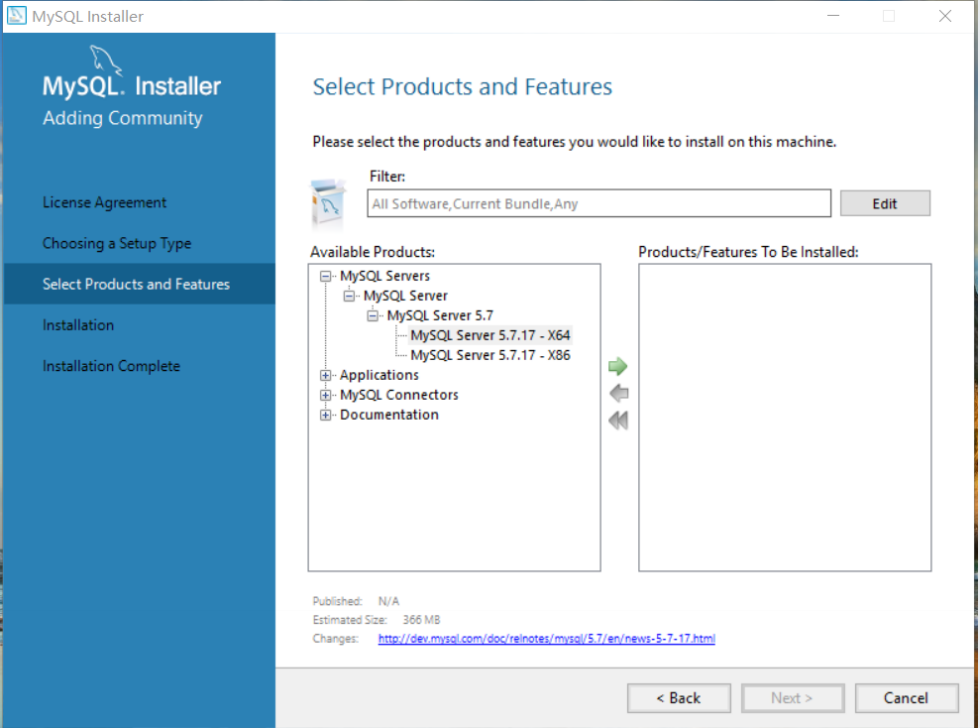980x728 pixels.
Task: Click the Cancel button
Action: [x=906, y=698]
